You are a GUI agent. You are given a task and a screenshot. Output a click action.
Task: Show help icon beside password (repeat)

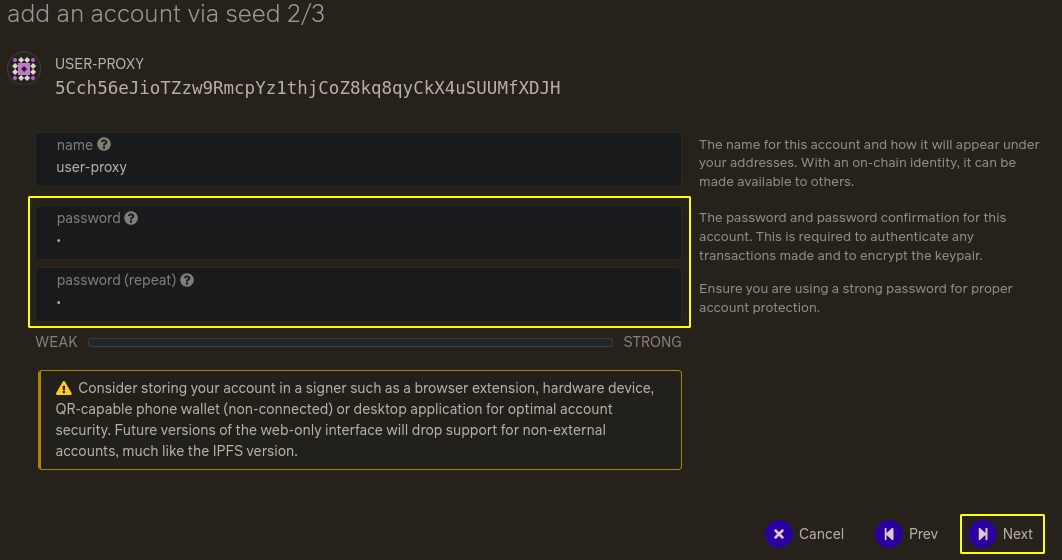pos(187,280)
